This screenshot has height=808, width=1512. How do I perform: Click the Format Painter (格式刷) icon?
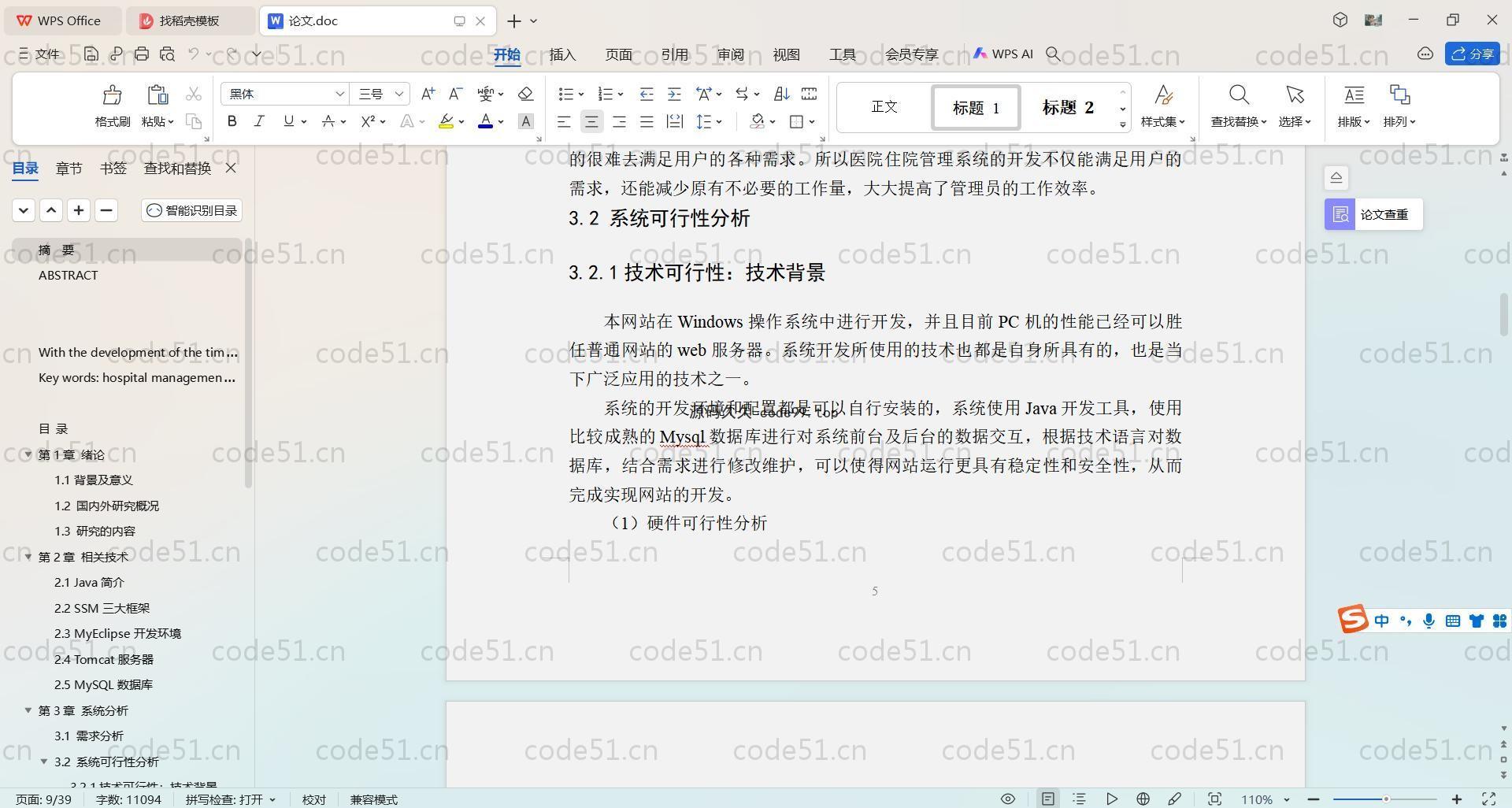click(112, 95)
